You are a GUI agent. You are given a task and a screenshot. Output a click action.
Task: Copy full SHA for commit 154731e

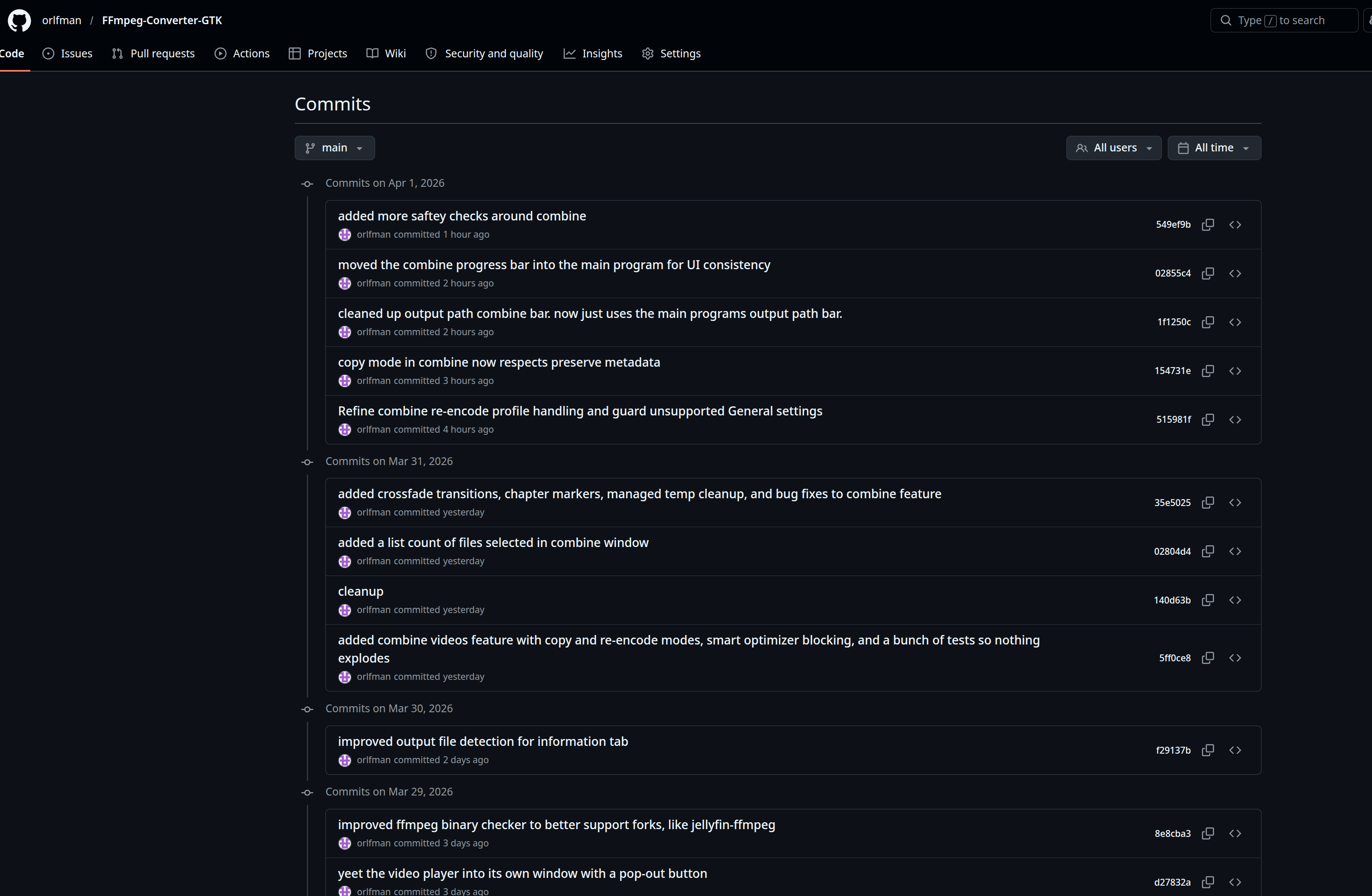coord(1208,371)
